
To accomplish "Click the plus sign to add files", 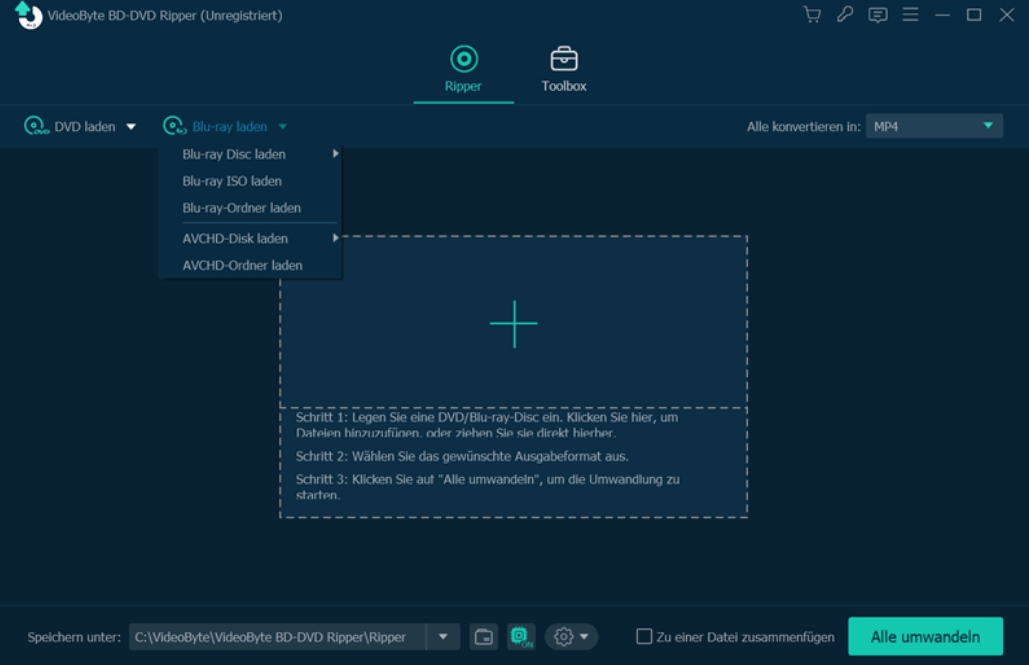I will [514, 324].
